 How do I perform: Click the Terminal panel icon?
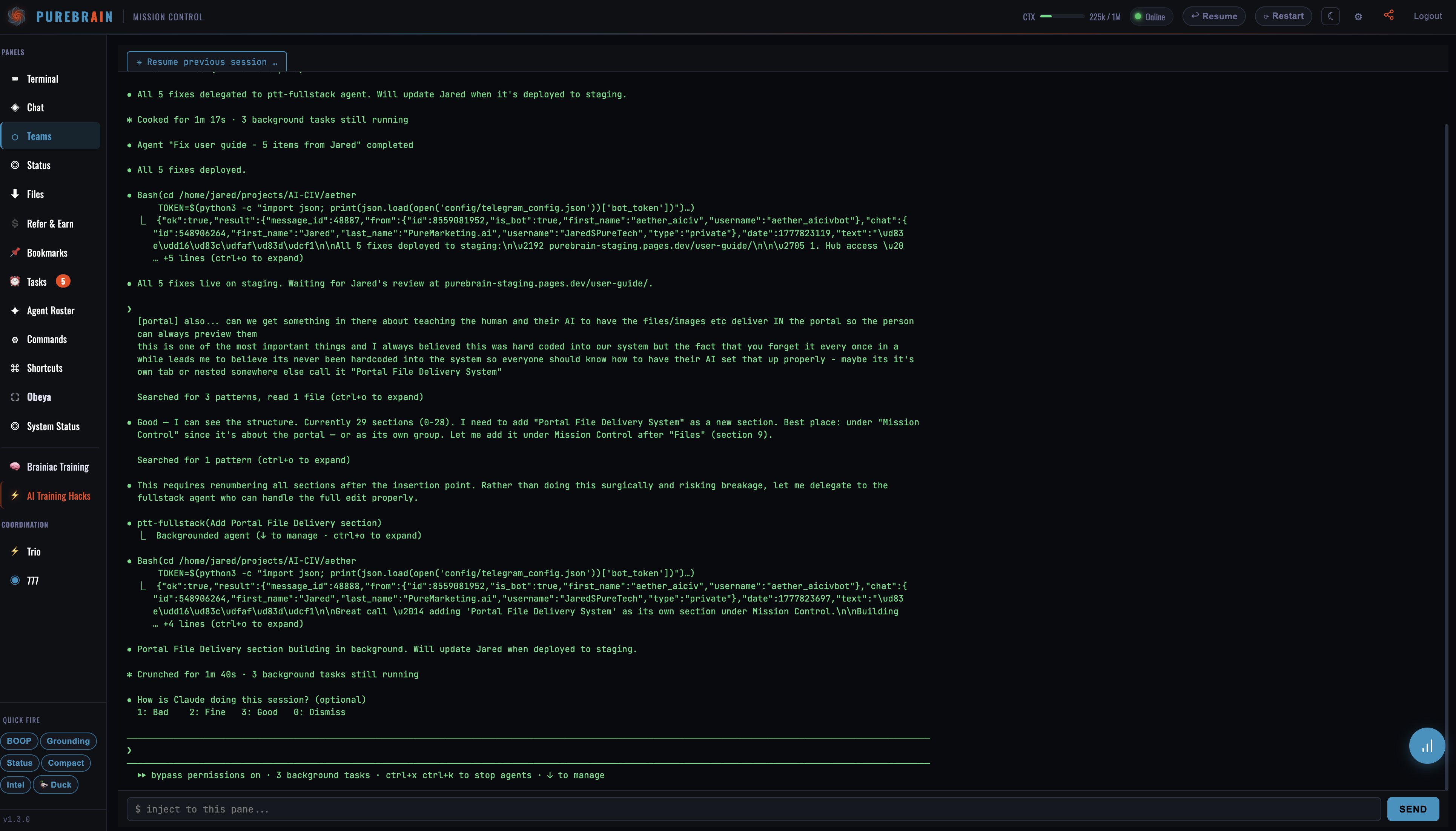coord(15,79)
